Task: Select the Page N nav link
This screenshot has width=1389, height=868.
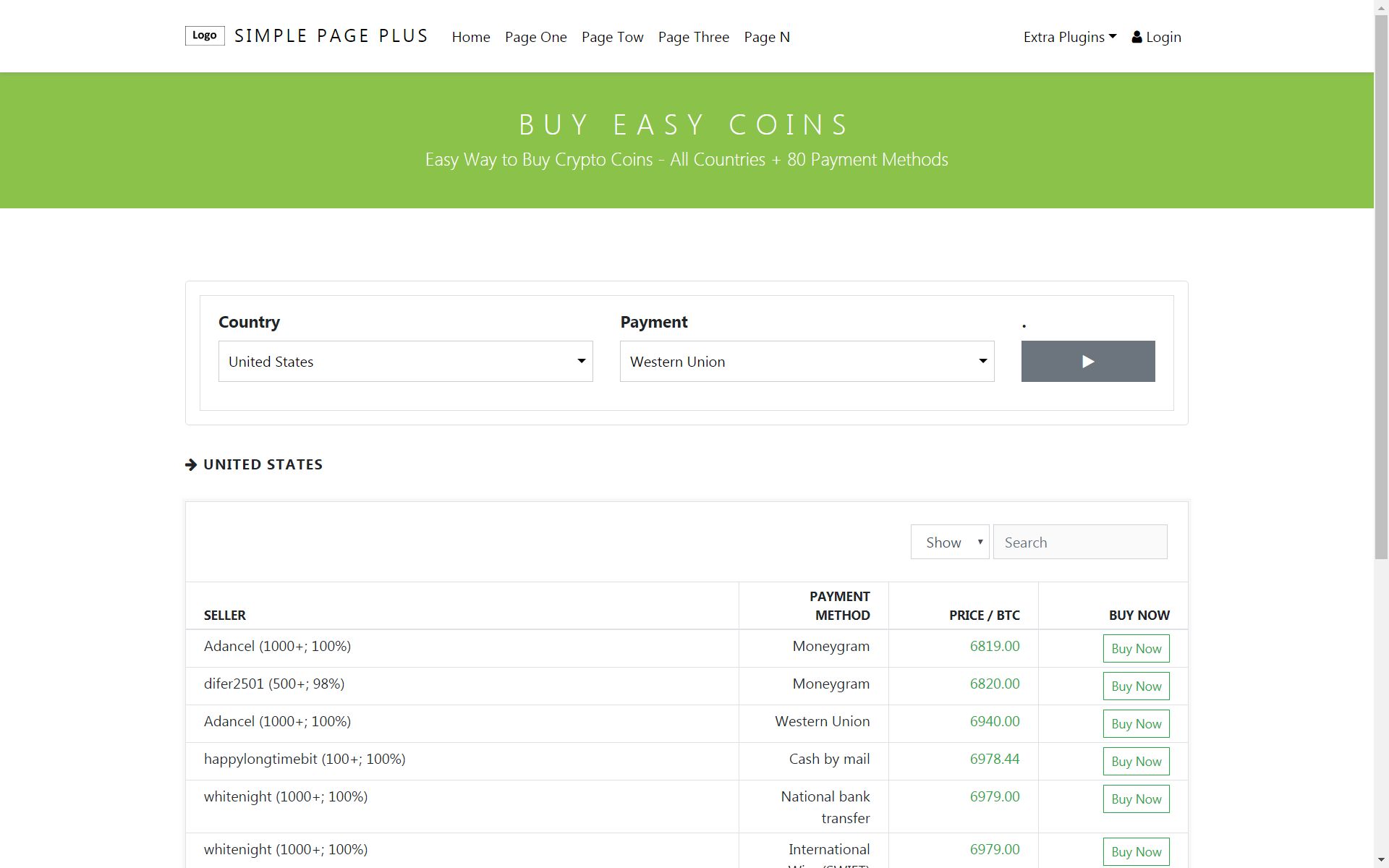Action: pyautogui.click(x=766, y=37)
